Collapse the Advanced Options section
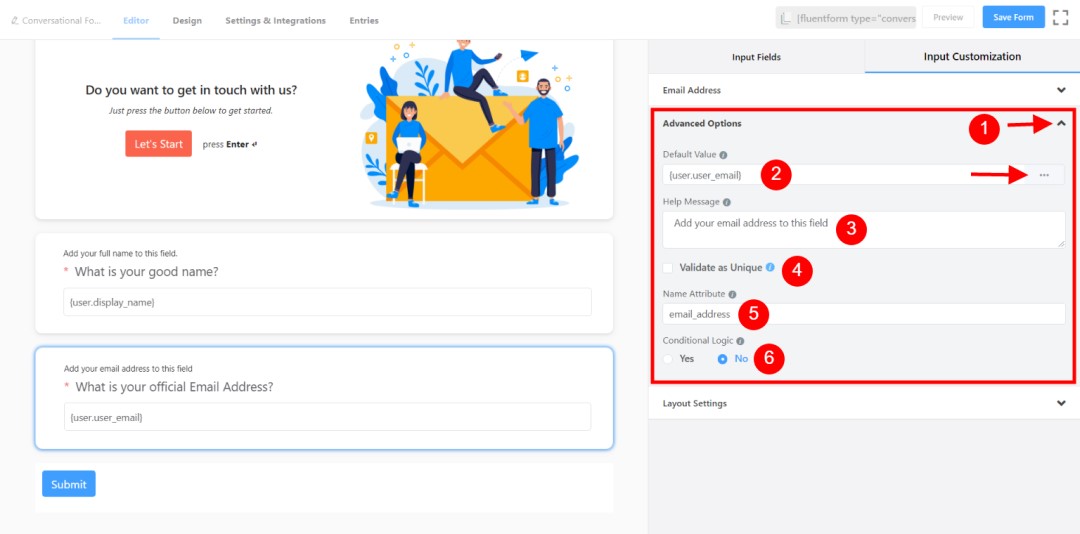 point(1061,123)
